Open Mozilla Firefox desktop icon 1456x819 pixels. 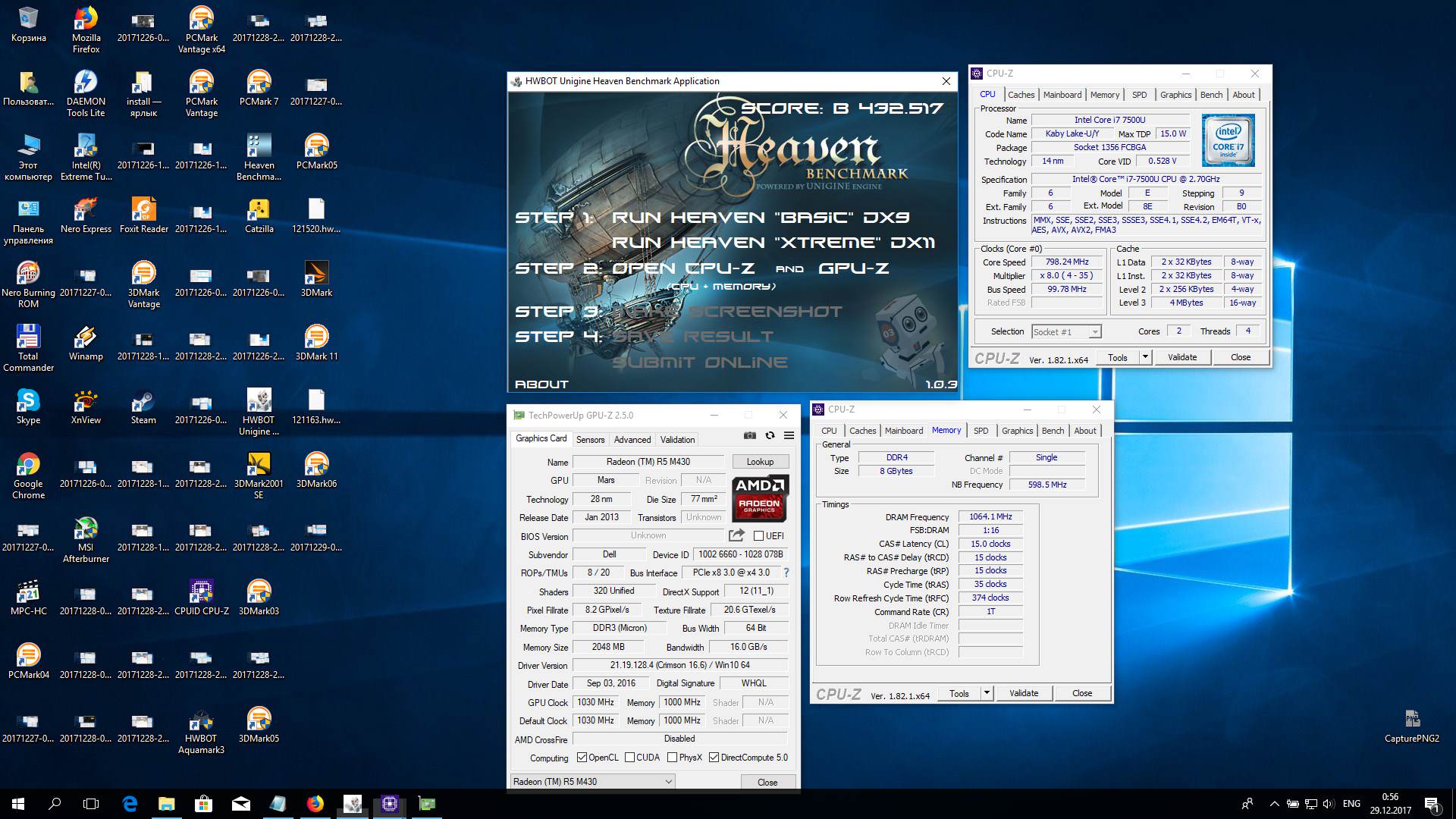pyautogui.click(x=86, y=30)
